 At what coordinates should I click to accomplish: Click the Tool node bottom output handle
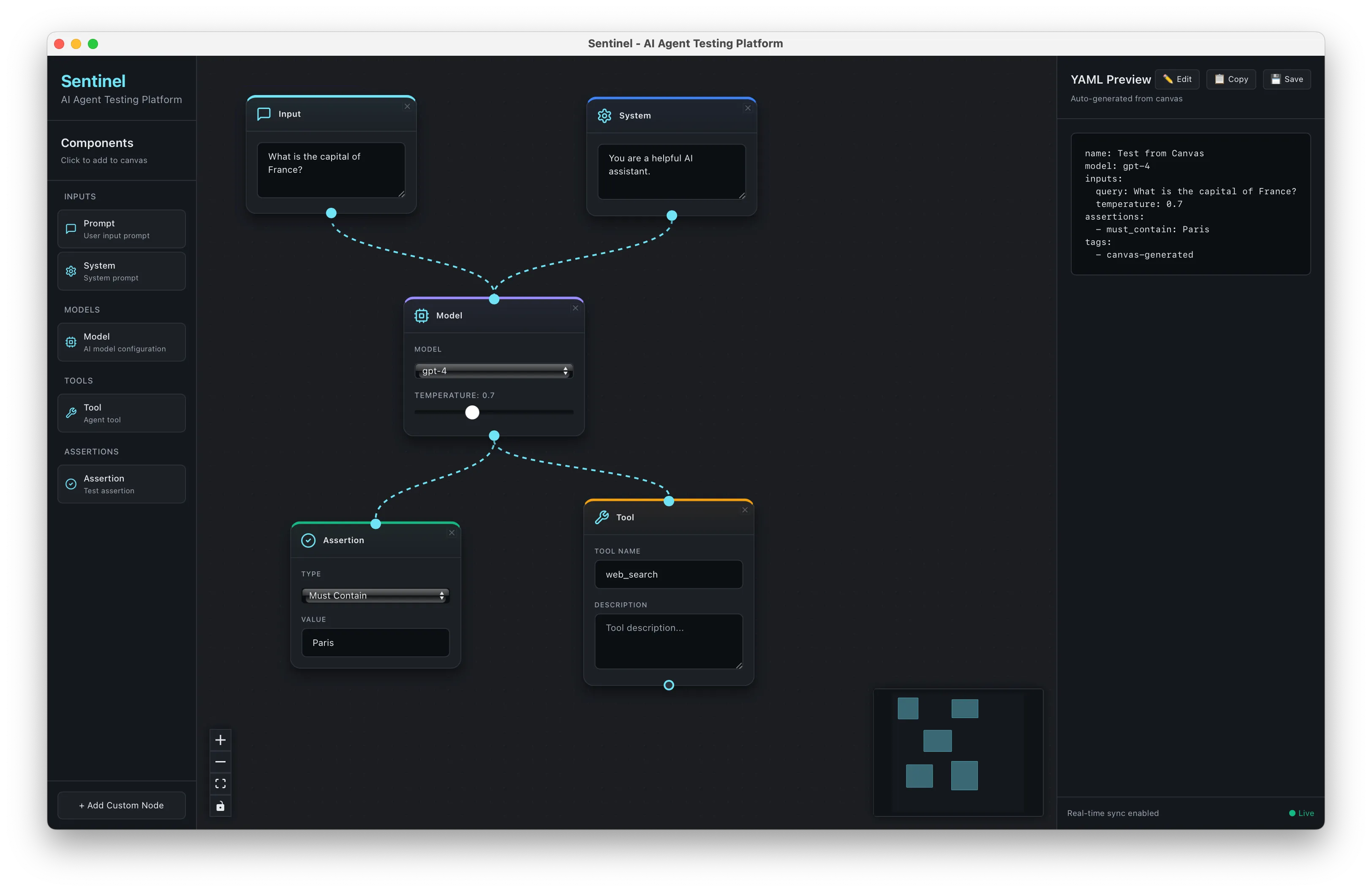pos(669,685)
